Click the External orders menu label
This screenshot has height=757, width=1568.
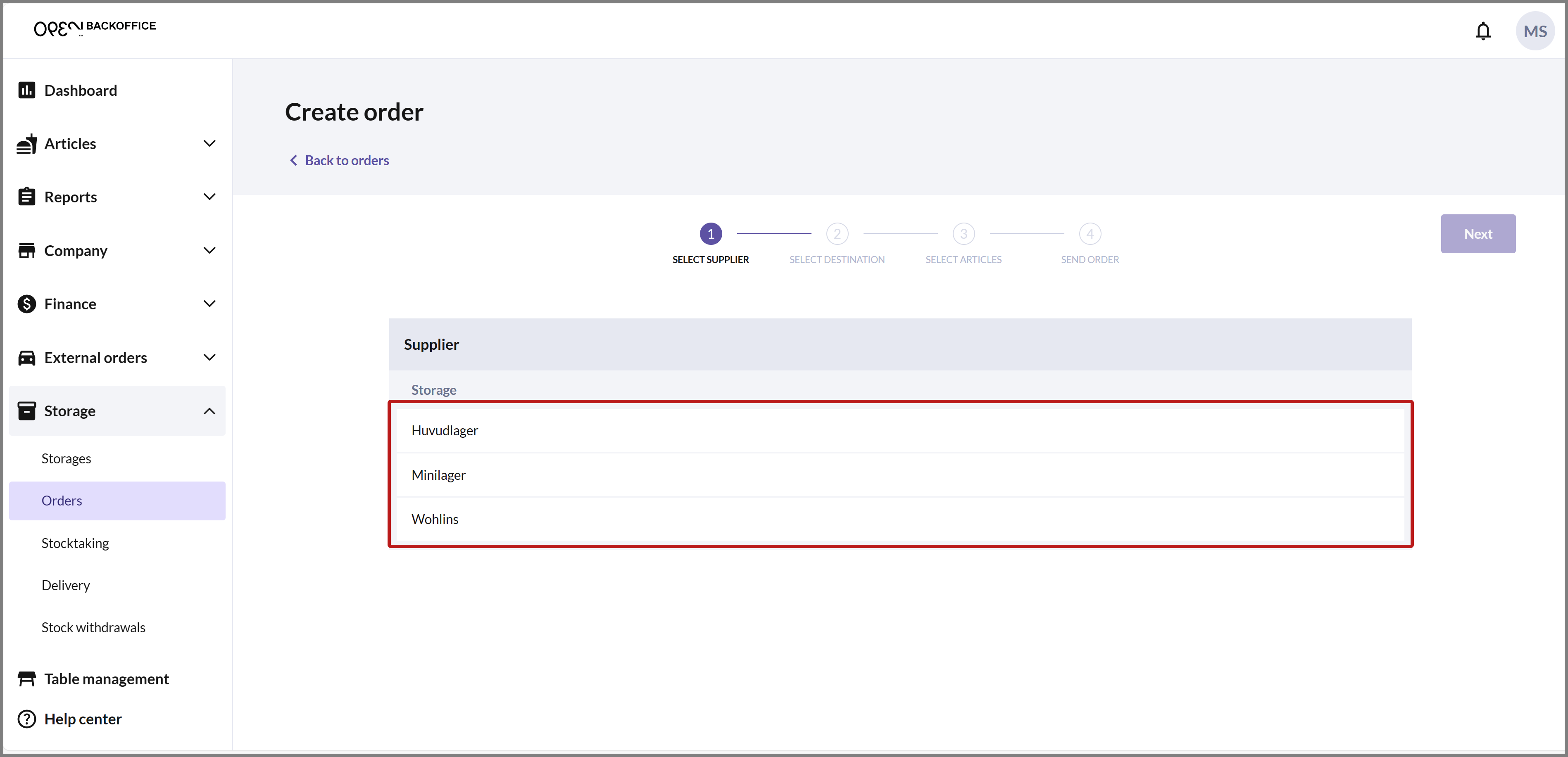point(95,357)
